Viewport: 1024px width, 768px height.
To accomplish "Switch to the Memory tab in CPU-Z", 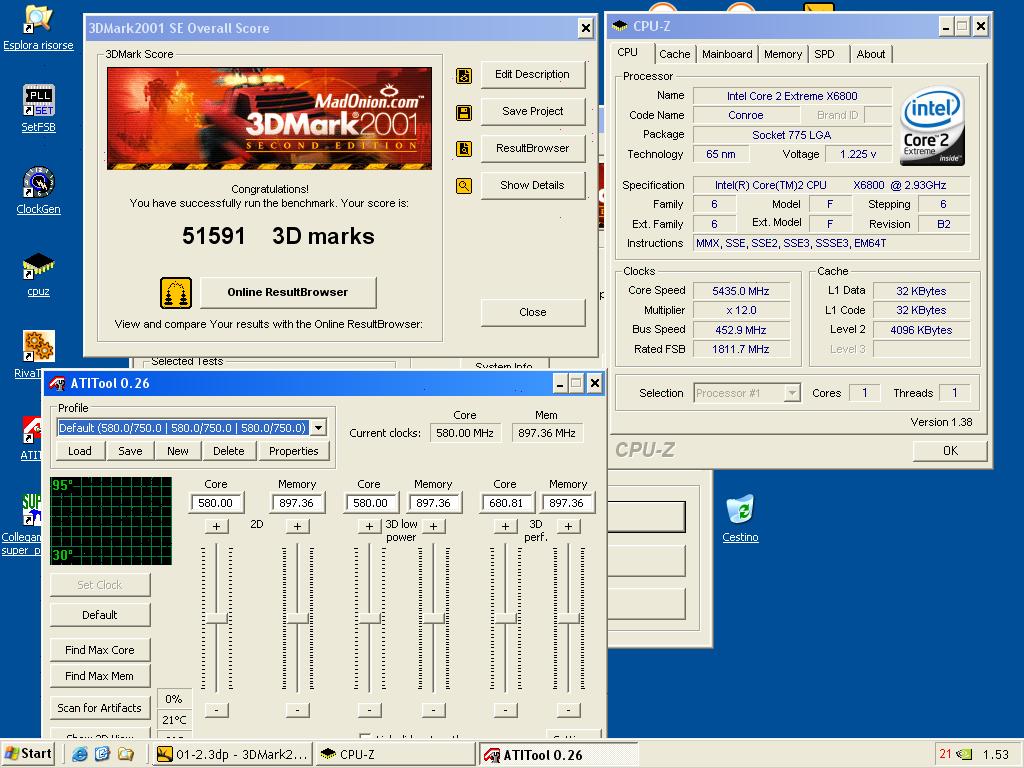I will click(782, 54).
